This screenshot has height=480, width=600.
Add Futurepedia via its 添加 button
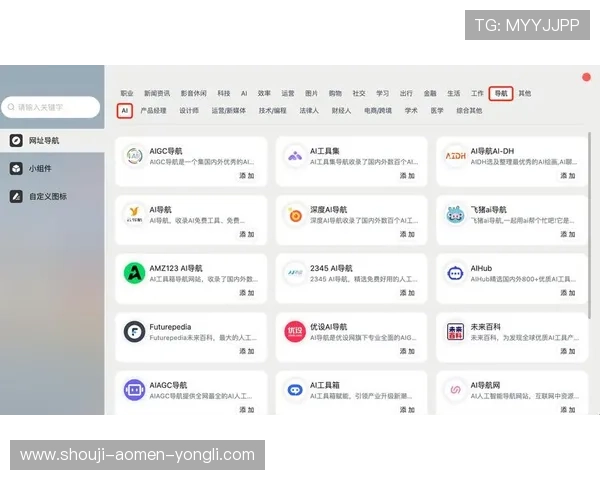[x=247, y=351]
